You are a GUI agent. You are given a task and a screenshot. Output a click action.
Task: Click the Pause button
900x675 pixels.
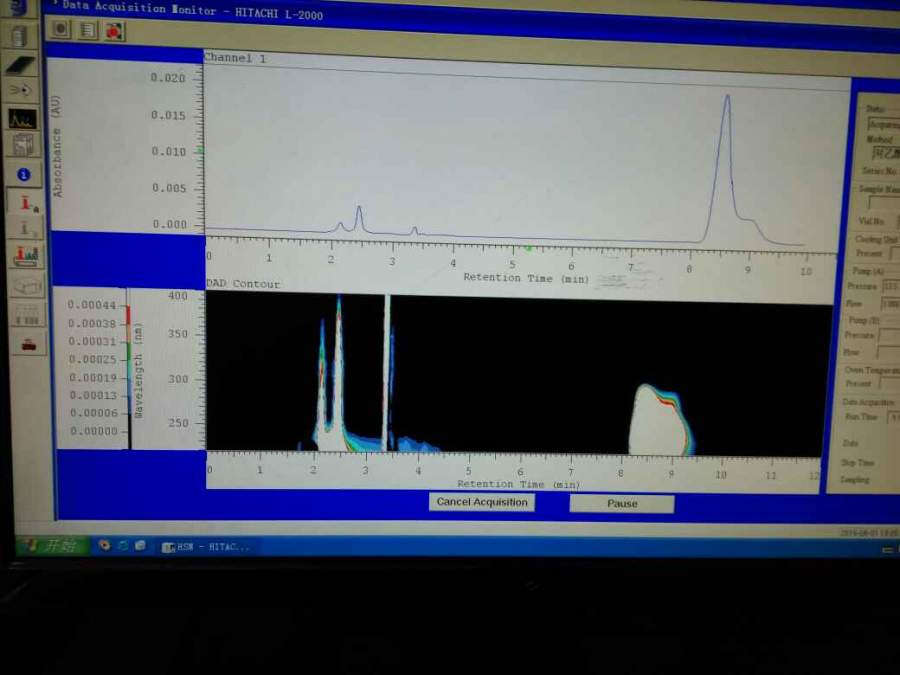pos(622,504)
